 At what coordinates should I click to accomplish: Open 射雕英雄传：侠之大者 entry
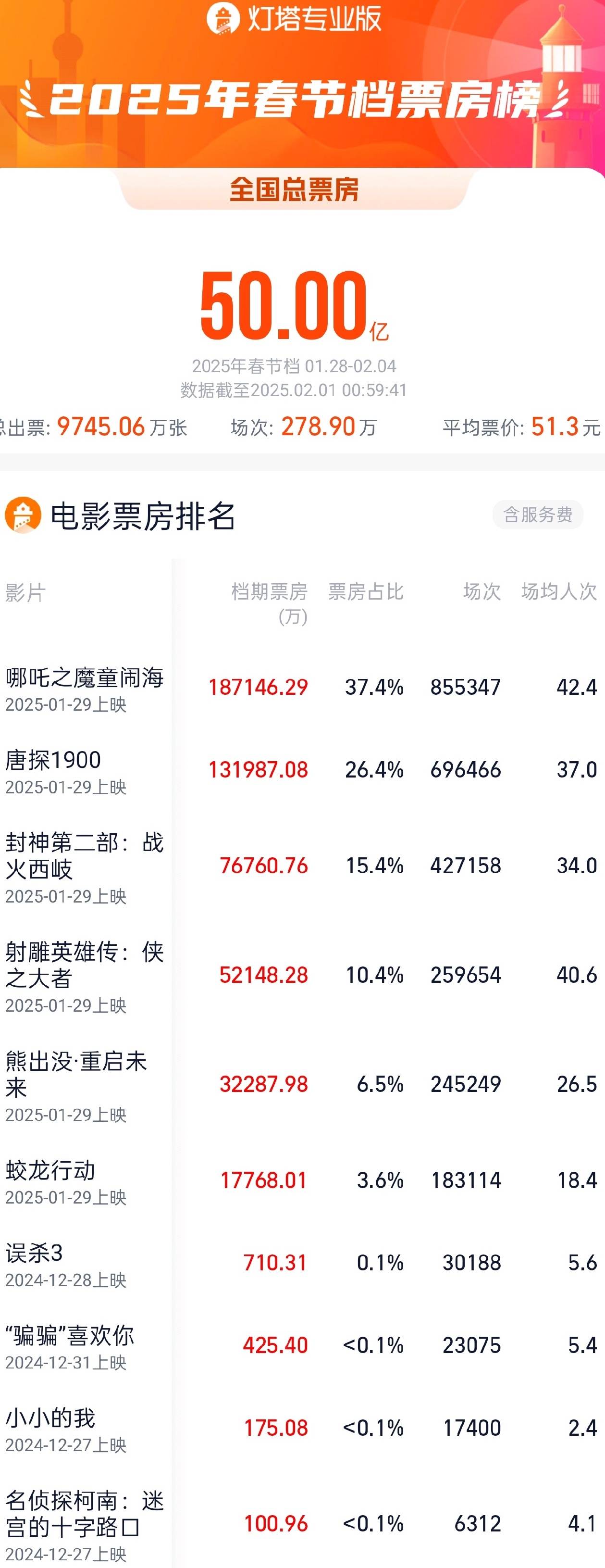pyautogui.click(x=302, y=975)
